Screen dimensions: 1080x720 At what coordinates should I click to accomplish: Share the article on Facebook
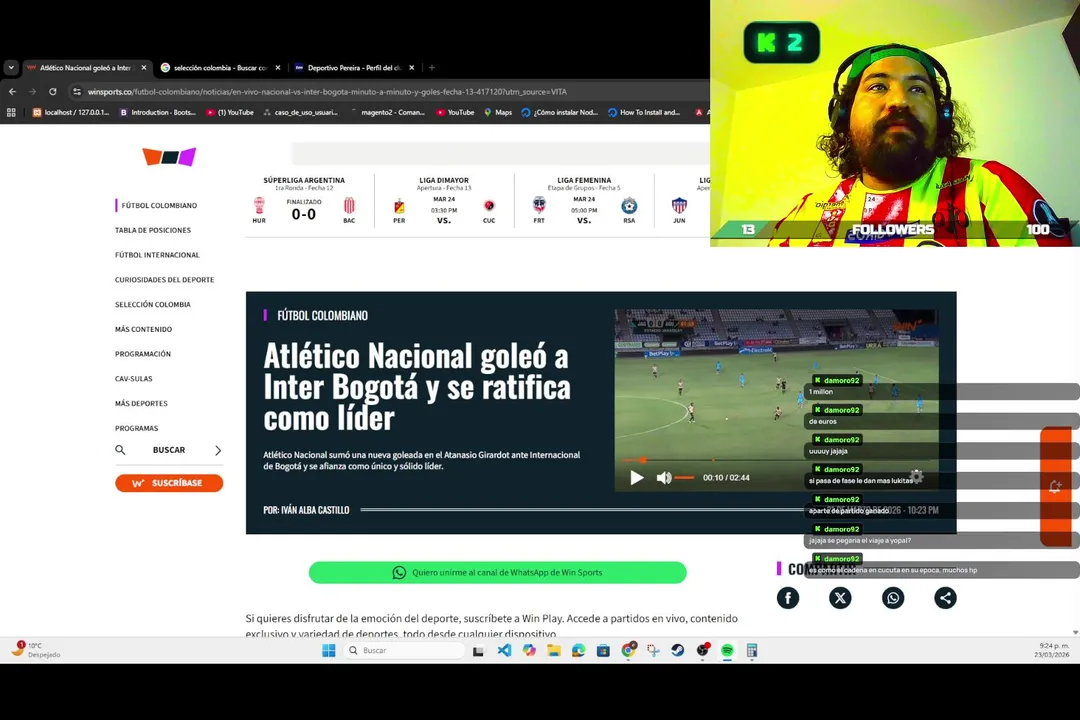click(x=788, y=598)
